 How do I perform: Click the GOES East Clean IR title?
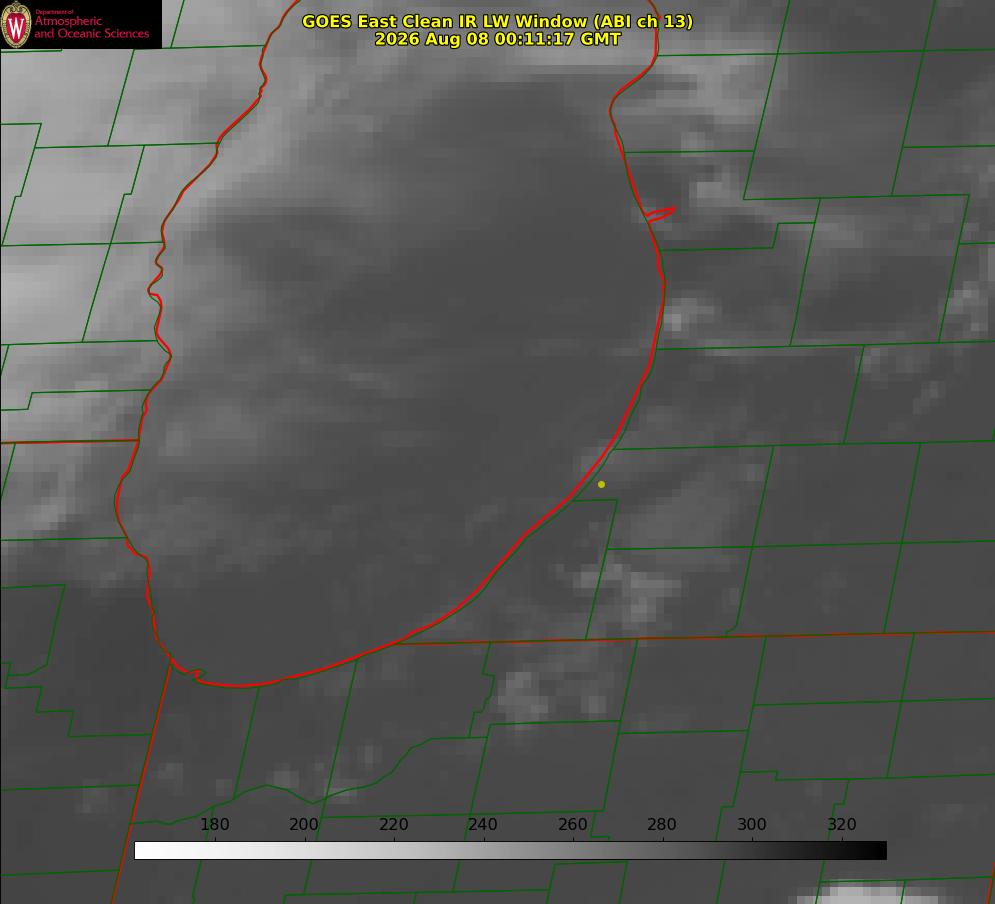(498, 21)
